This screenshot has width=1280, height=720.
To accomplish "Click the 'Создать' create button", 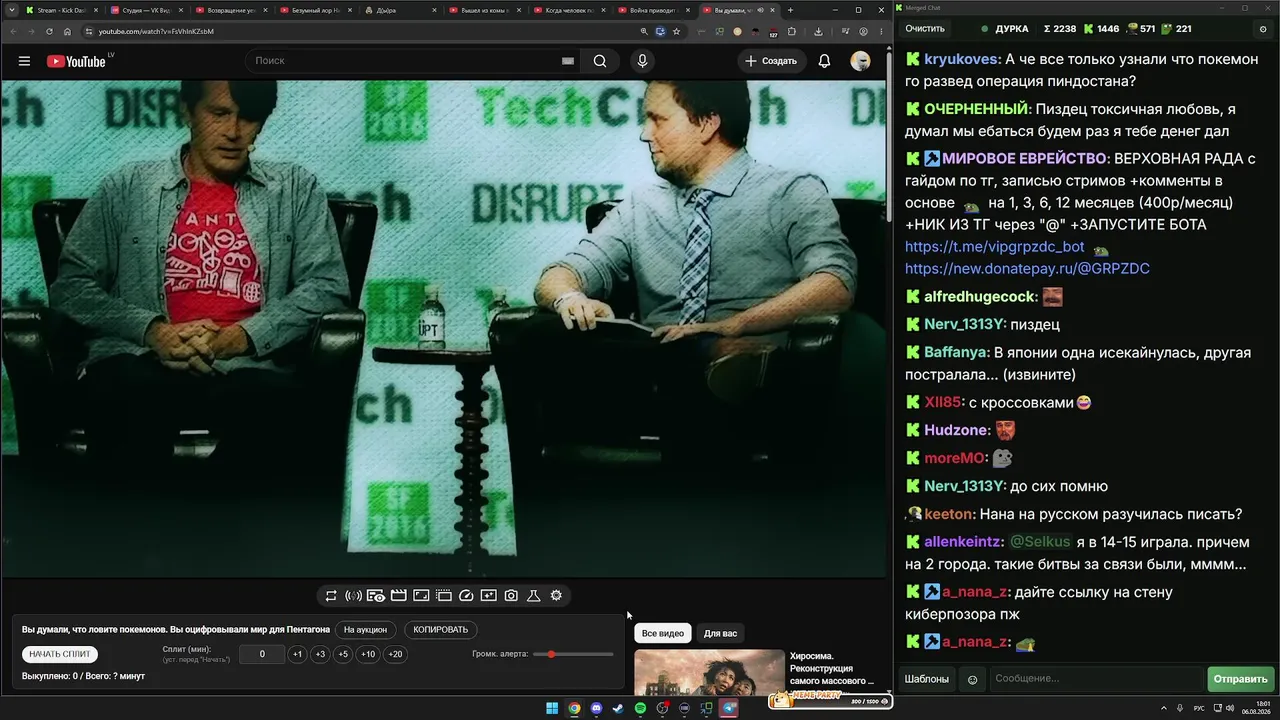I will (771, 61).
